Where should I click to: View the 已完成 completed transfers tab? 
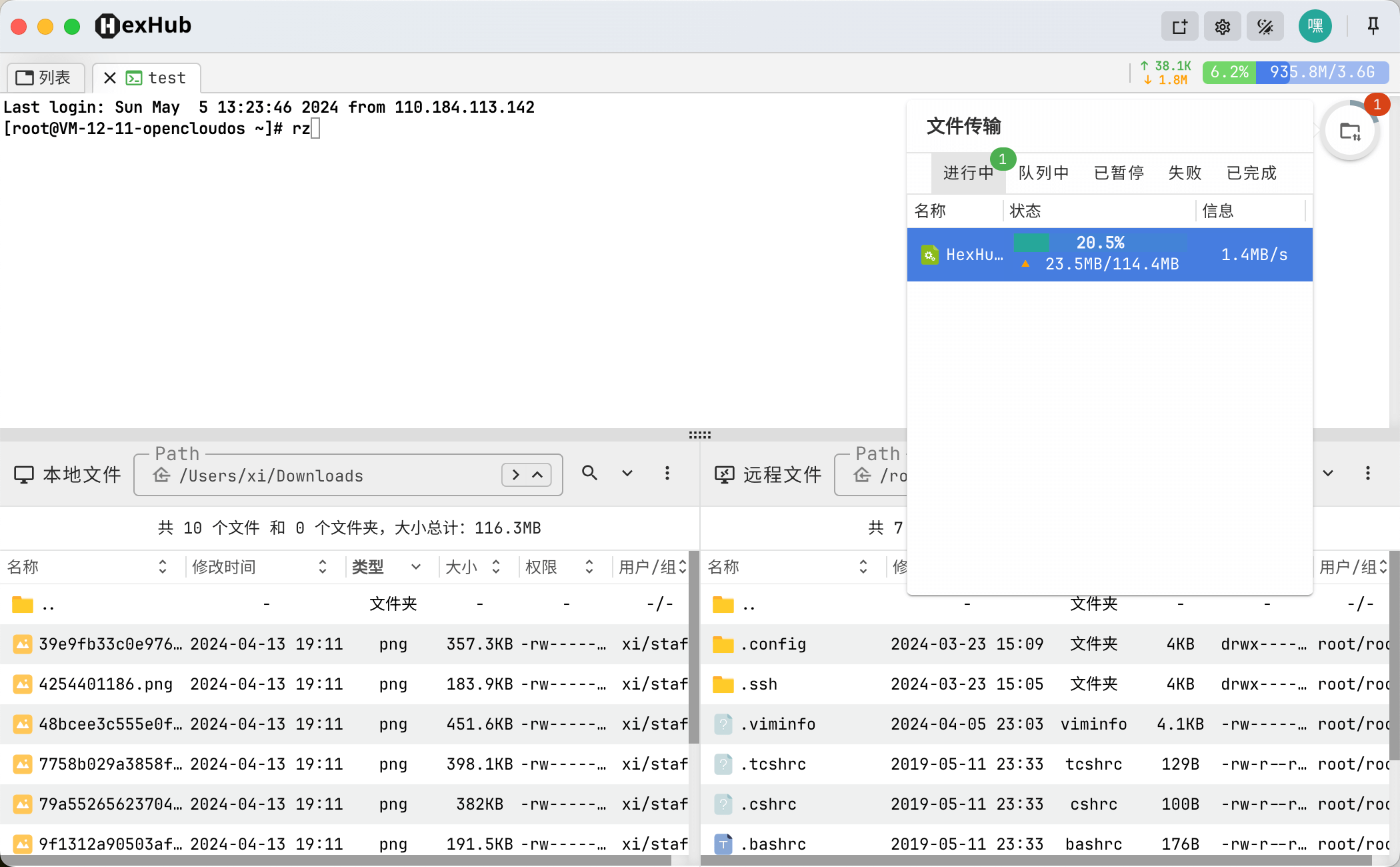(1251, 173)
